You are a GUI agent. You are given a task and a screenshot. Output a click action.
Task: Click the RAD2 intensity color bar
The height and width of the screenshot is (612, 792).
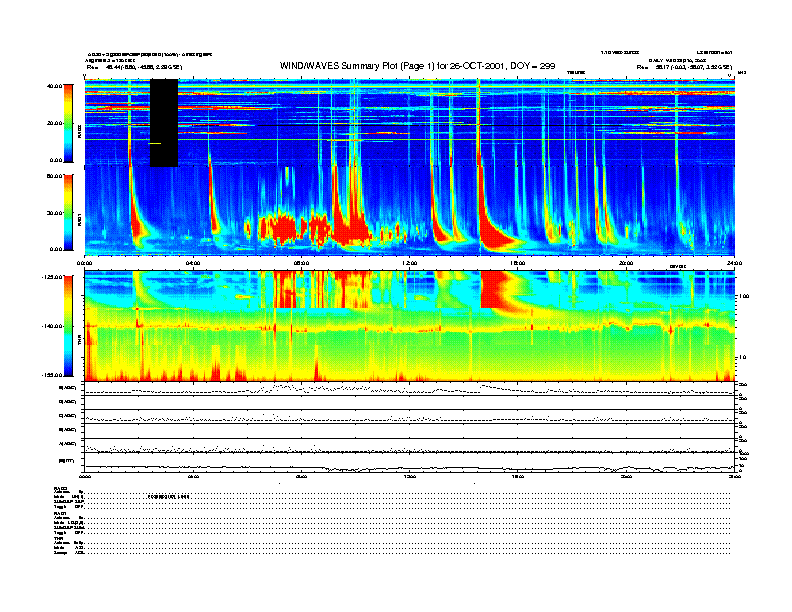(x=68, y=123)
